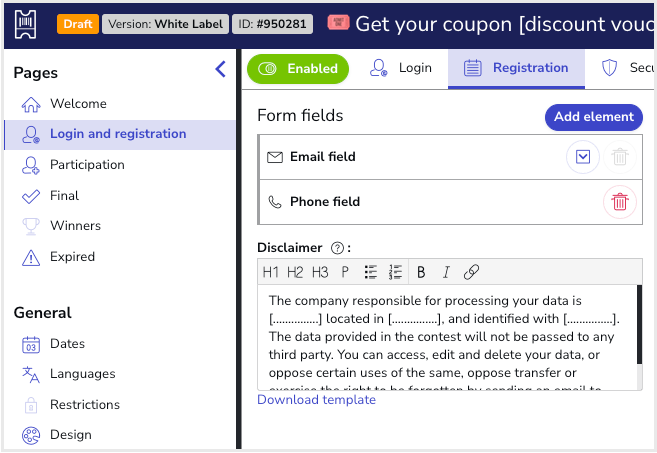Click the Disclaimer help question mark icon
The width and height of the screenshot is (657, 453).
[337, 248]
